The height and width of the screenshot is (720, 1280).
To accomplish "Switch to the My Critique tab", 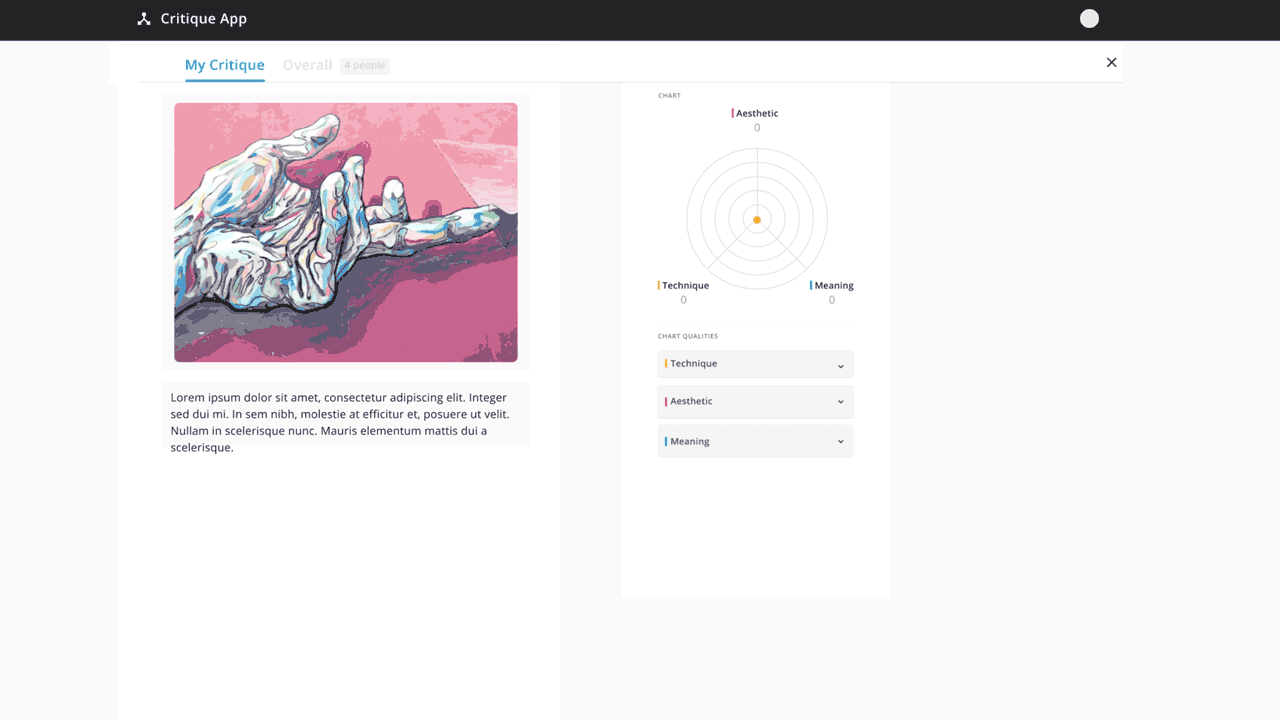I will [x=224, y=65].
